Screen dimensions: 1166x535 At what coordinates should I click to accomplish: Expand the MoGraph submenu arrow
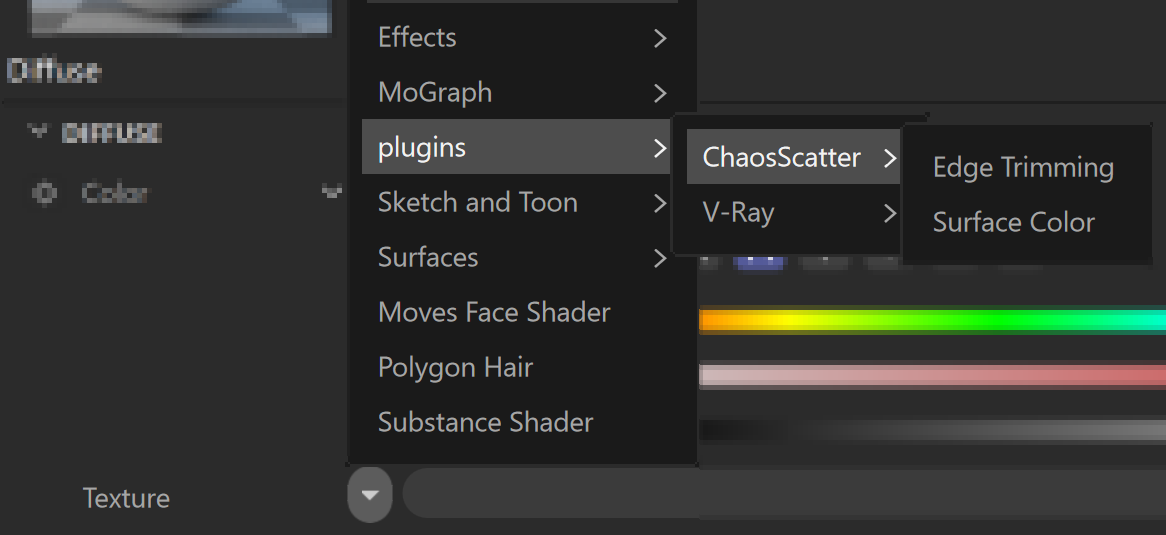[660, 93]
